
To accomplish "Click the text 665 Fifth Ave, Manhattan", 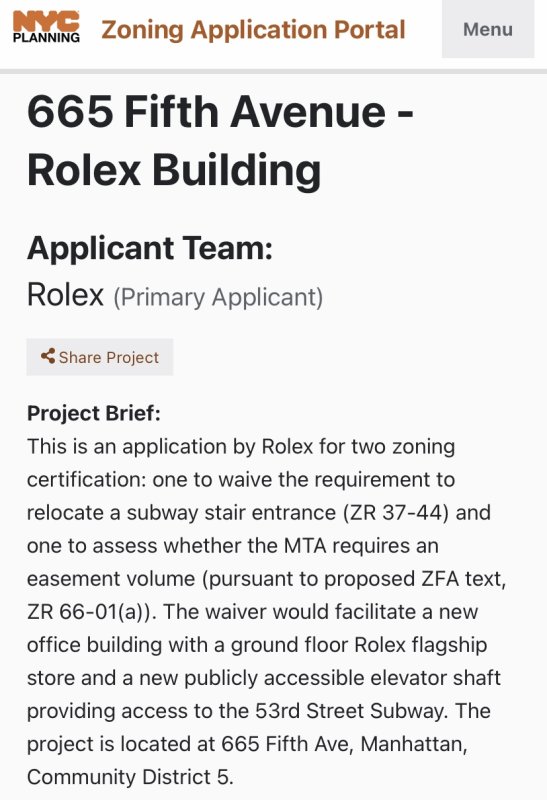I will [344, 744].
